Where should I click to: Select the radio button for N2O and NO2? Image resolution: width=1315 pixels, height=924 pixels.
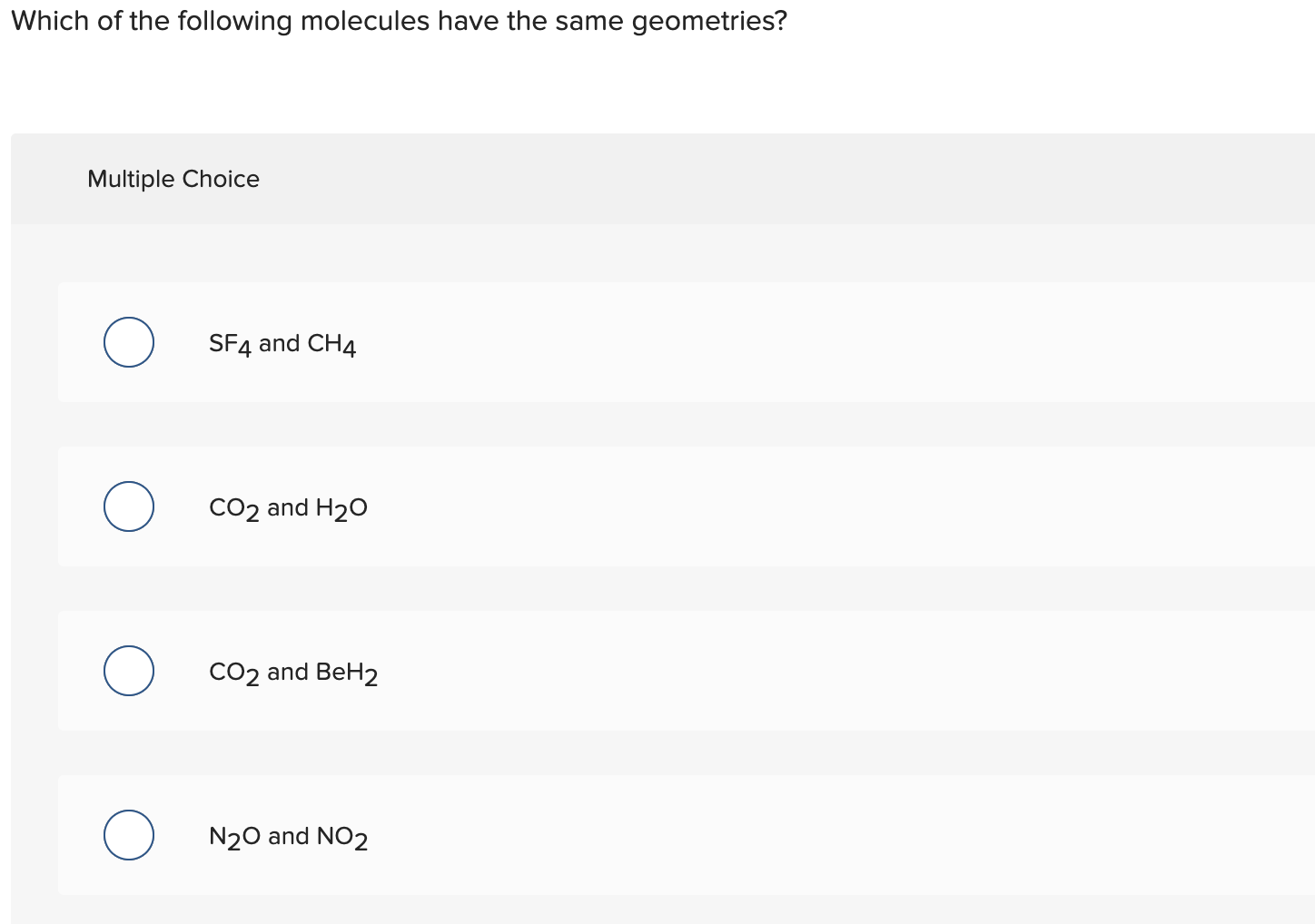point(128,835)
